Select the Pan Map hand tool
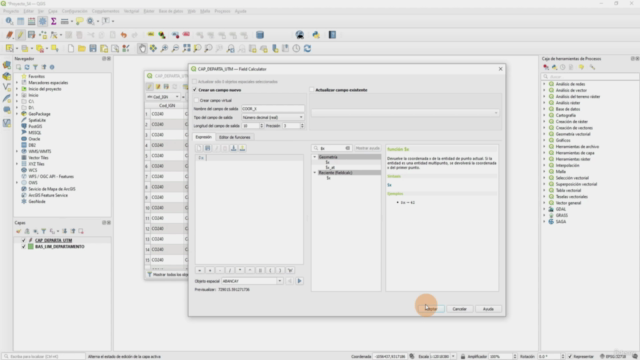The image size is (640, 360). [142, 49]
